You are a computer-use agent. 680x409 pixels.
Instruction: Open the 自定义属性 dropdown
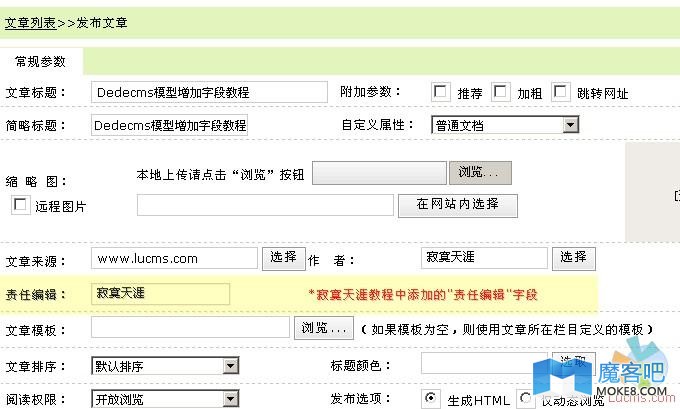click(x=505, y=125)
